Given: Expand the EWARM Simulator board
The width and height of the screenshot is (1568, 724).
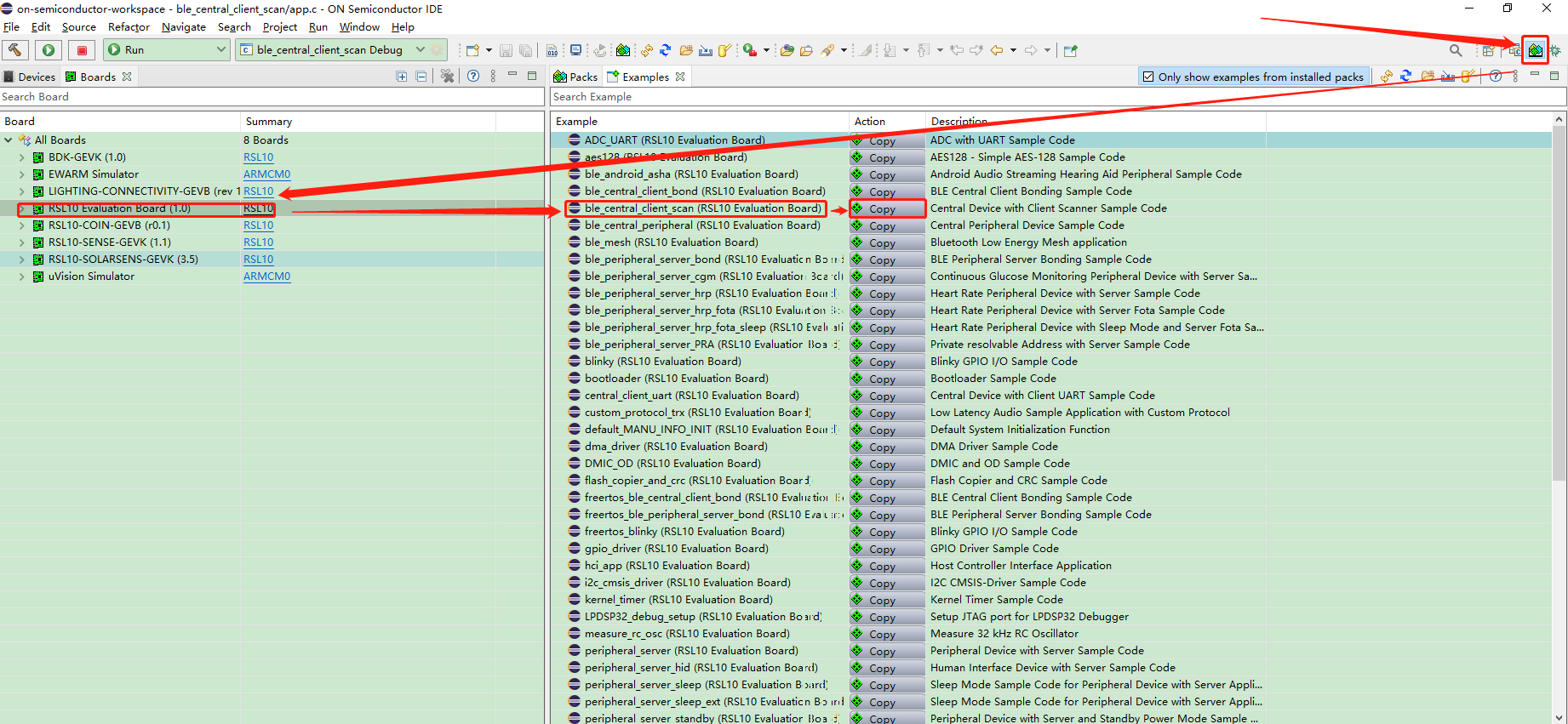Looking at the screenshot, I should coord(22,174).
